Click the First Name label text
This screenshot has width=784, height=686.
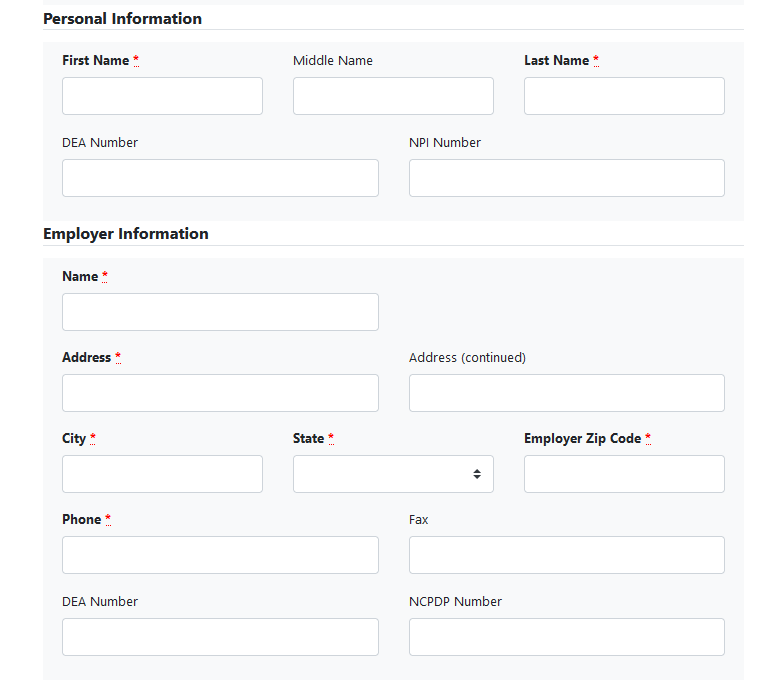95,61
